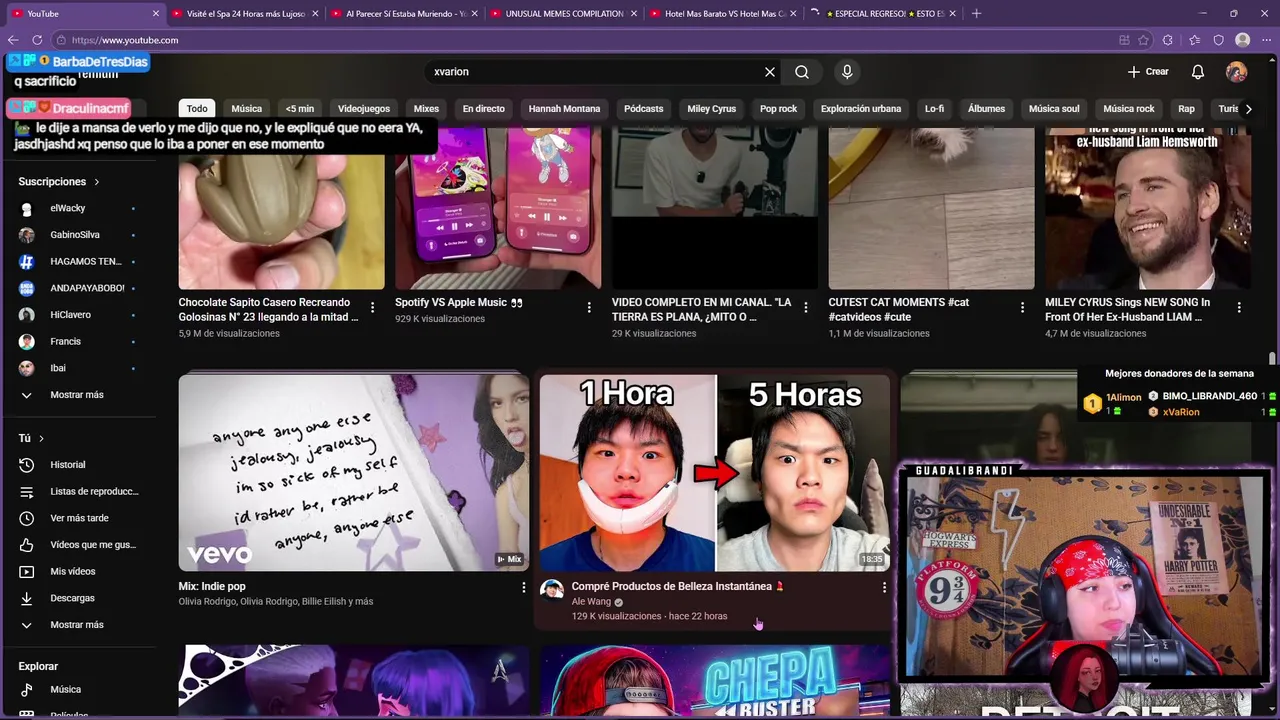Open options for Miley Cyrus video
This screenshot has width=1280, height=720.
(1239, 308)
